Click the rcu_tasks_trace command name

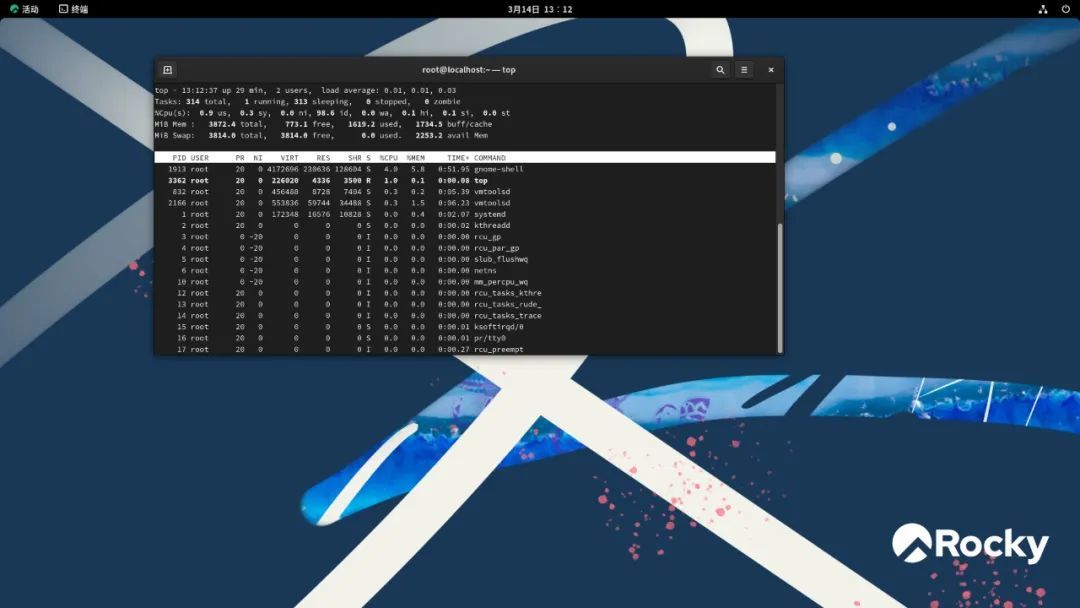[508, 315]
